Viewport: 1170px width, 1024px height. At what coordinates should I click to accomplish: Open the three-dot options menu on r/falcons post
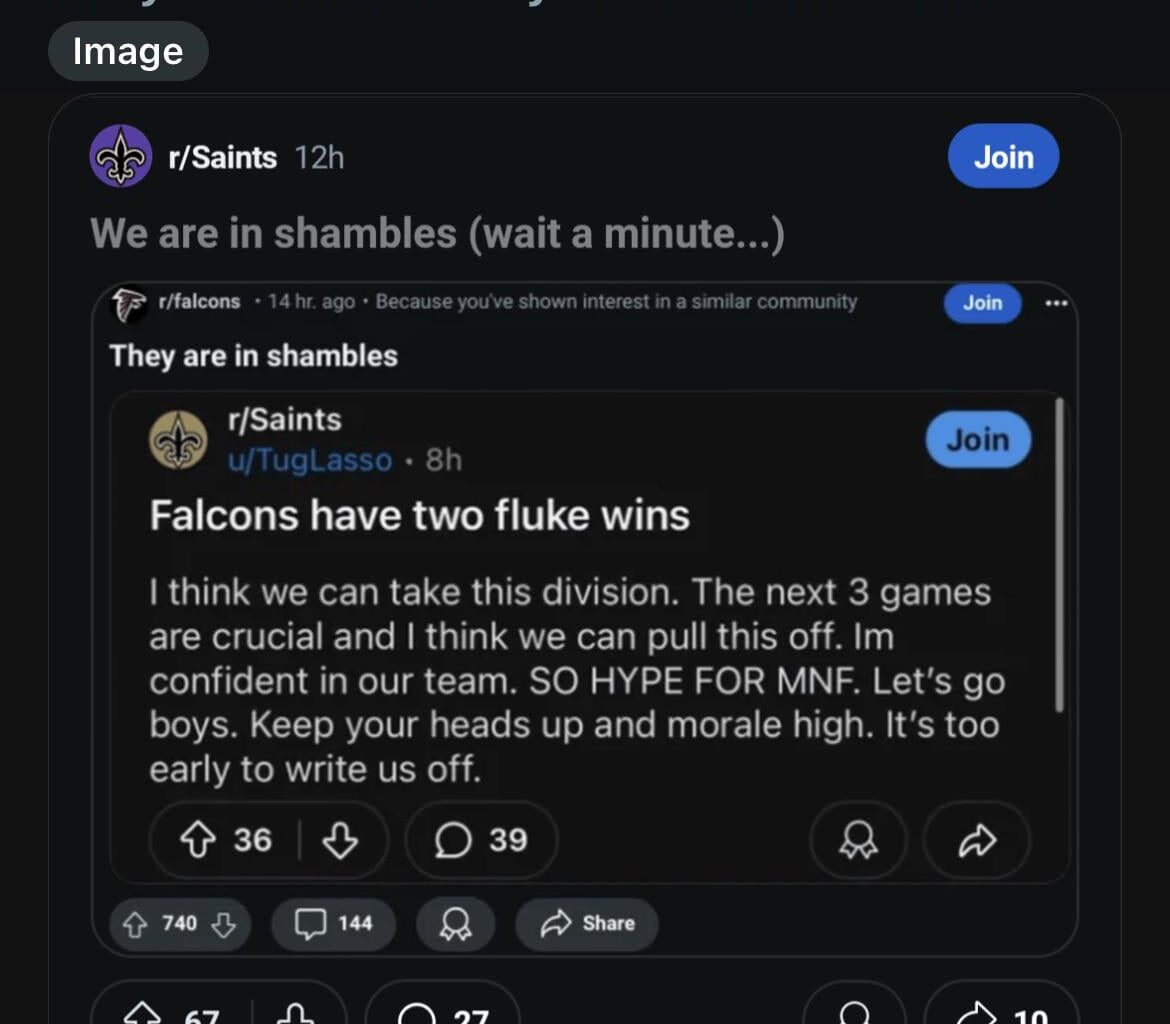(x=1055, y=303)
